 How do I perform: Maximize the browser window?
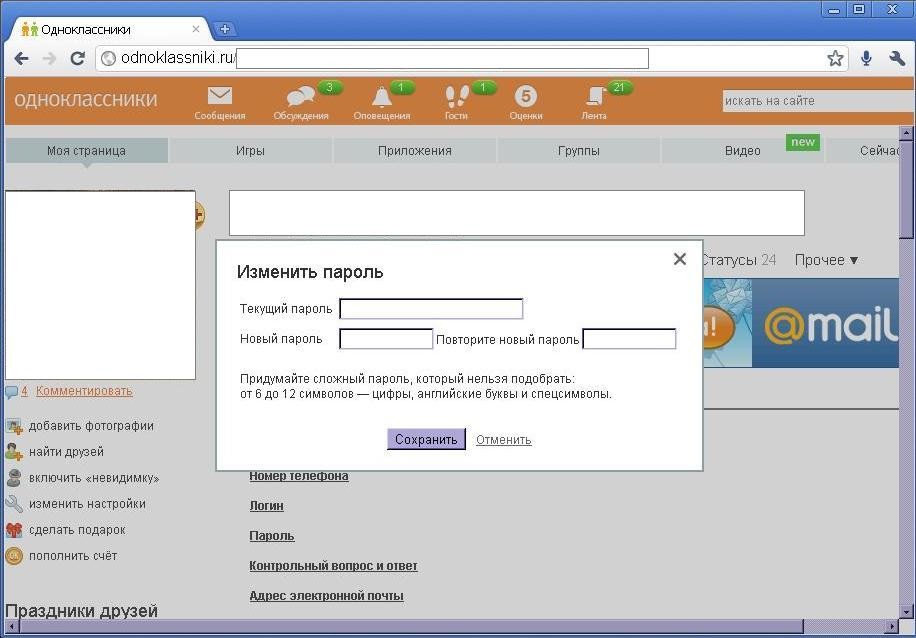[x=859, y=10]
